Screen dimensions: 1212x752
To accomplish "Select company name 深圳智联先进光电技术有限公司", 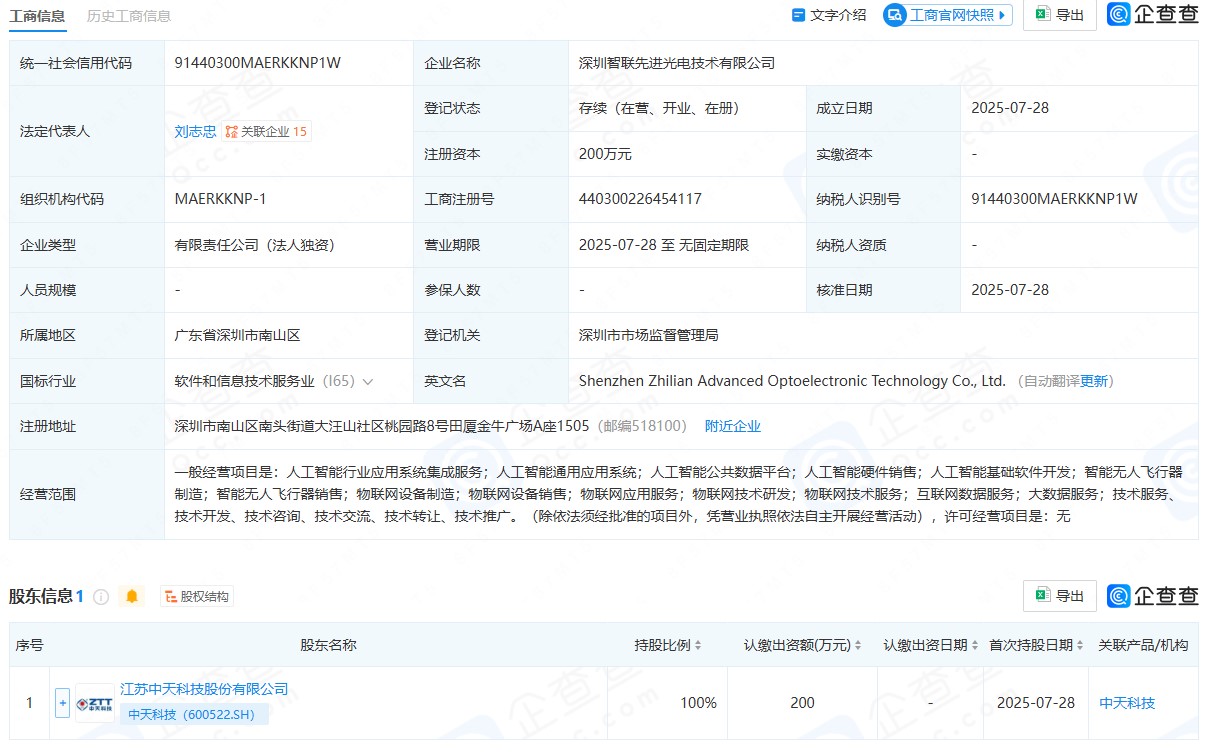I will pos(677,63).
